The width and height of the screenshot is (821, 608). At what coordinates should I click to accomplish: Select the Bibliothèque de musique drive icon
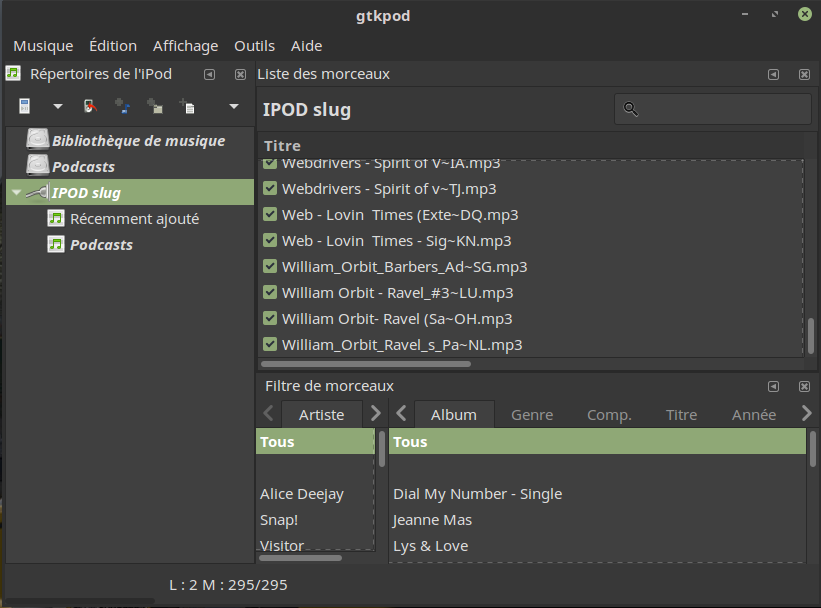click(37, 140)
